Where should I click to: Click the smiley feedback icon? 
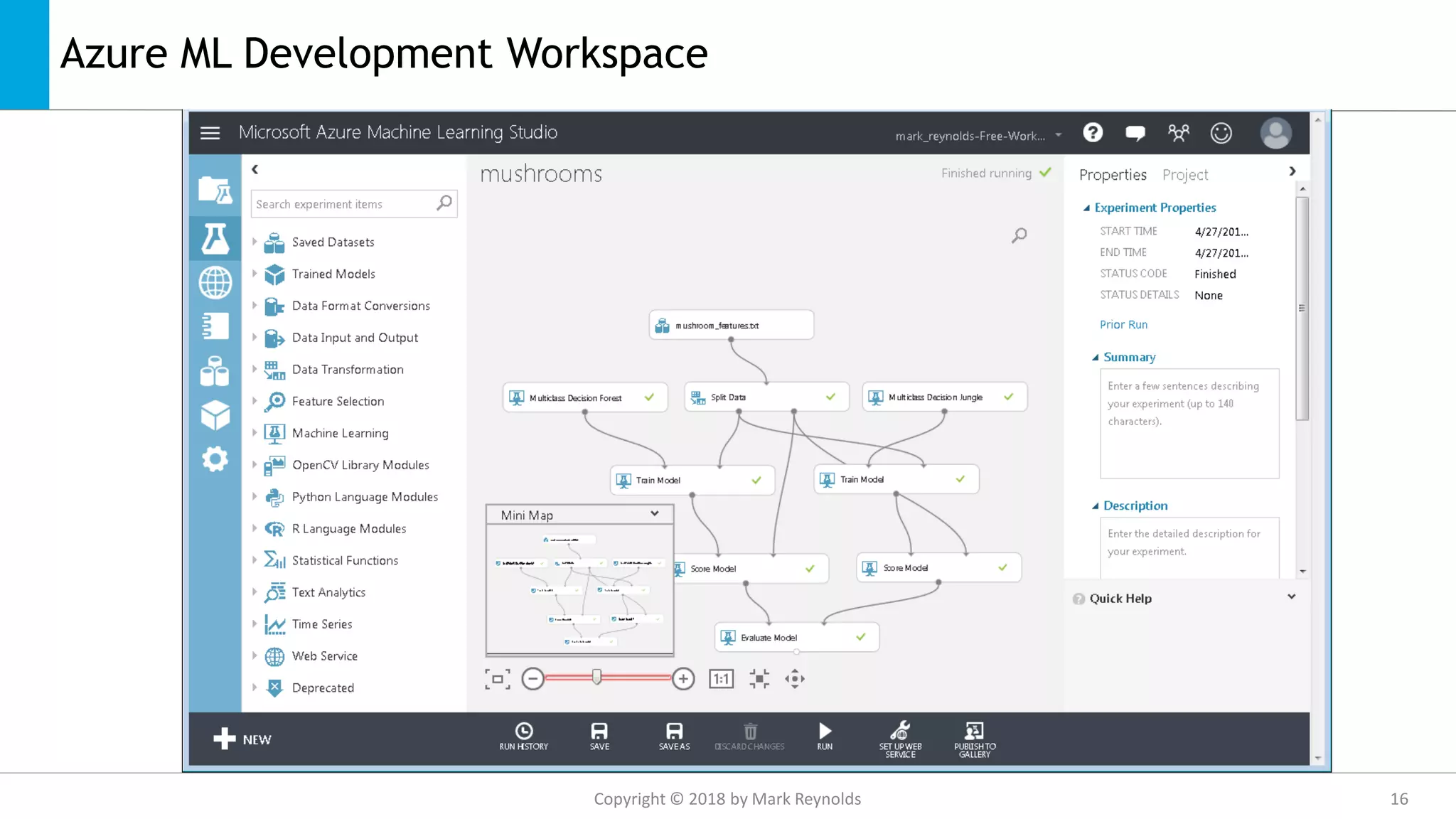[x=1221, y=133]
